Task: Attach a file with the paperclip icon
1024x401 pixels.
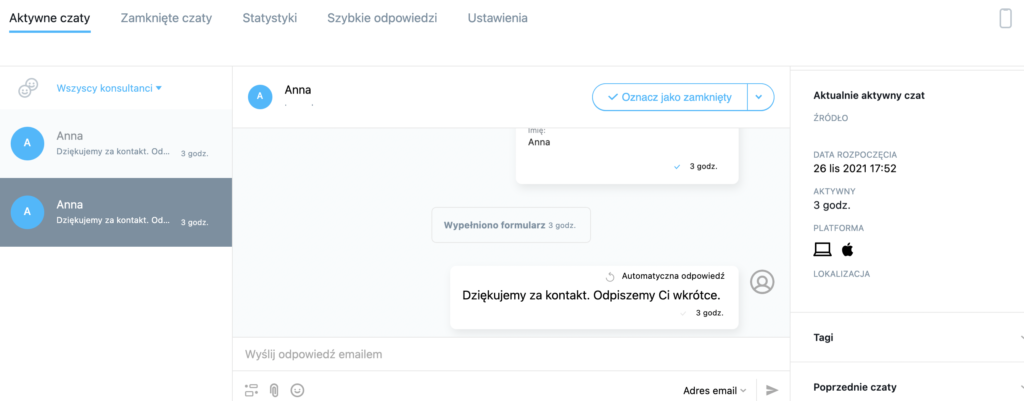Action: (x=274, y=390)
